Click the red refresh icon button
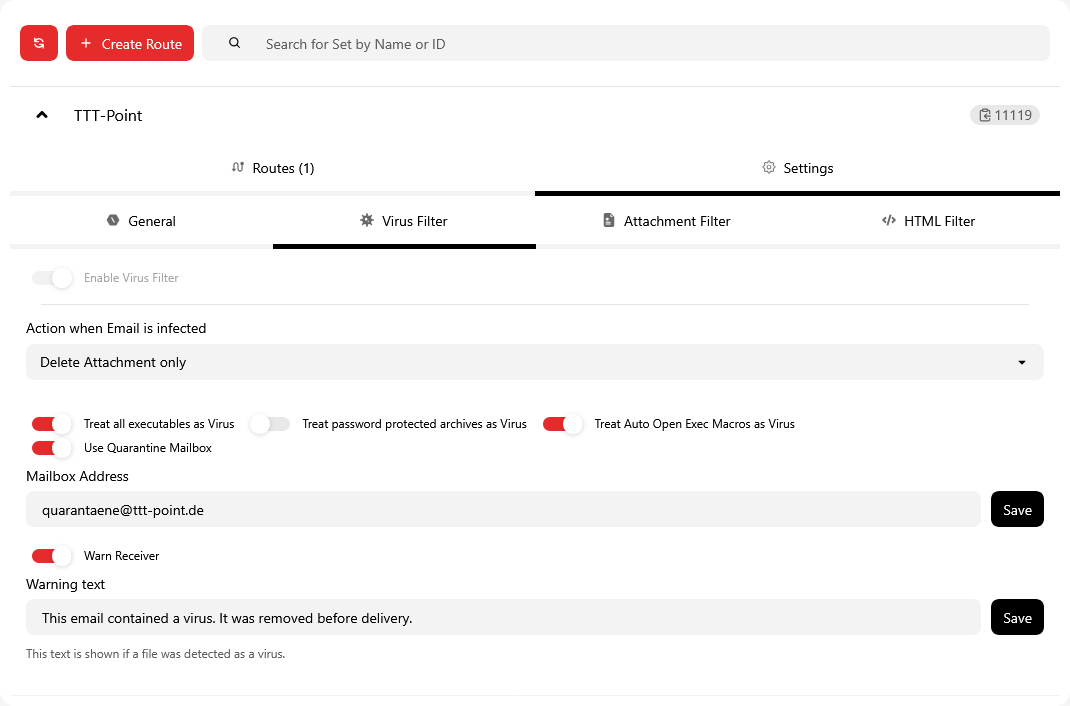This screenshot has width=1070, height=706. (39, 43)
